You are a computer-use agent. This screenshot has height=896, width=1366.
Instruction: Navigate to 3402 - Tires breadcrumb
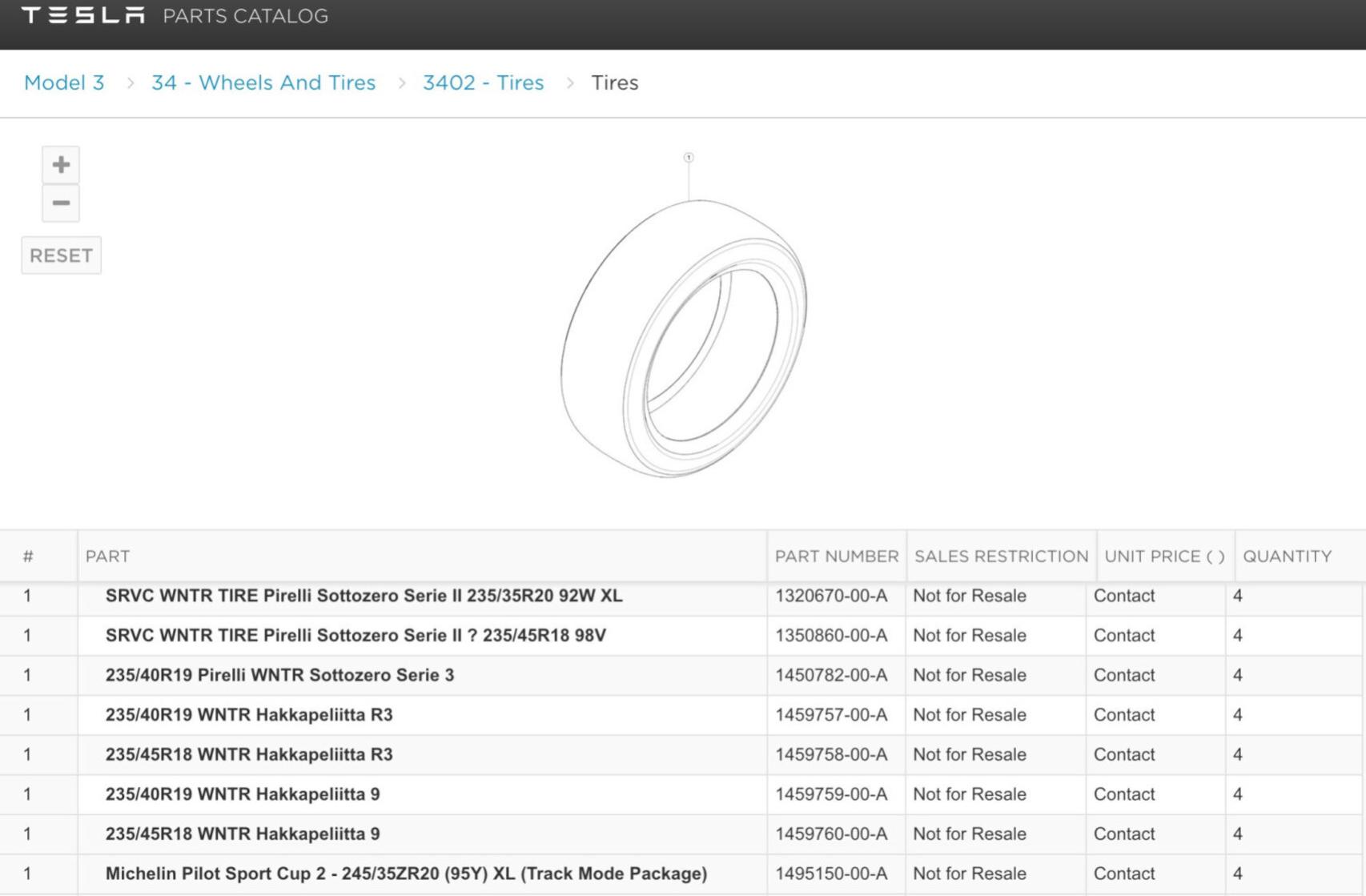click(483, 82)
